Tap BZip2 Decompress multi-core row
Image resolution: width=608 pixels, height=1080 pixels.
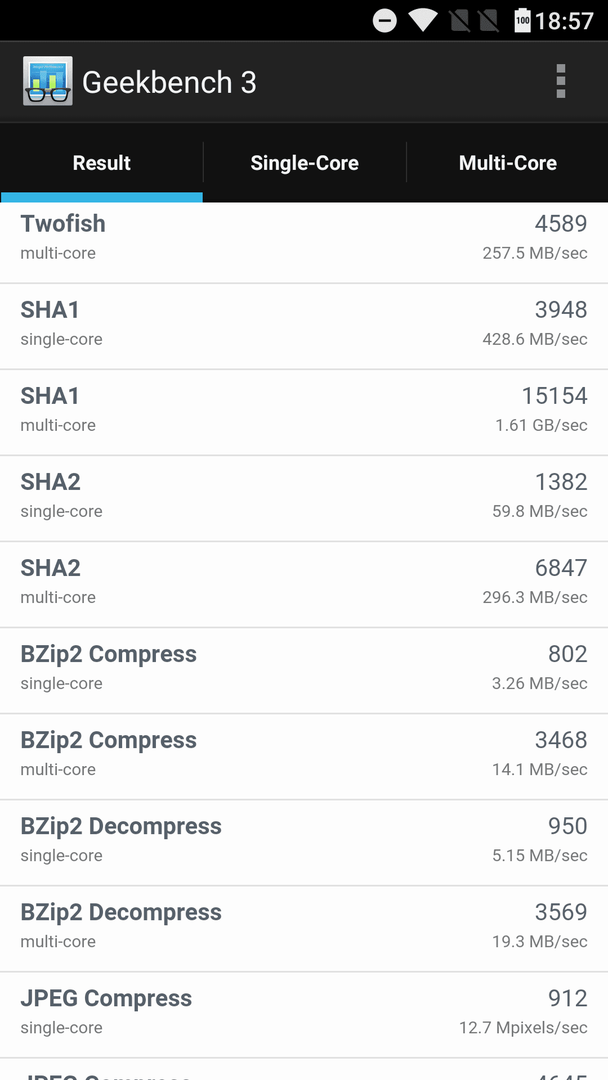pyautogui.click(x=304, y=928)
